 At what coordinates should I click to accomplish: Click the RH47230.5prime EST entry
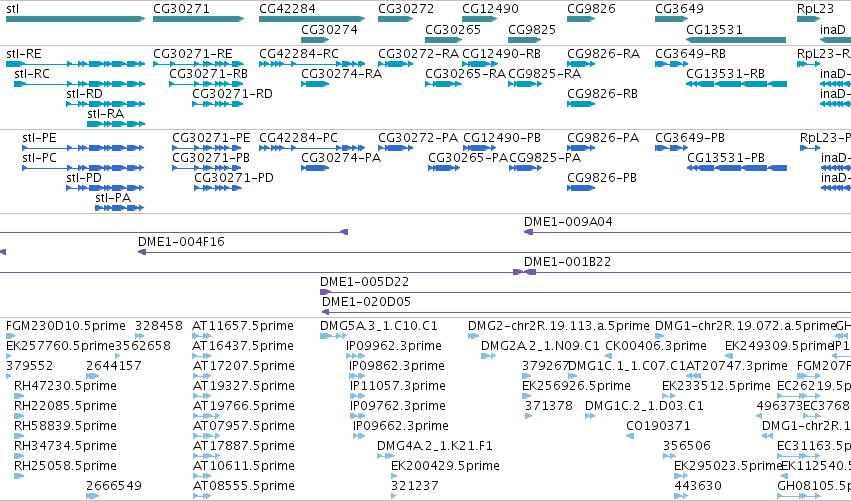[19, 396]
